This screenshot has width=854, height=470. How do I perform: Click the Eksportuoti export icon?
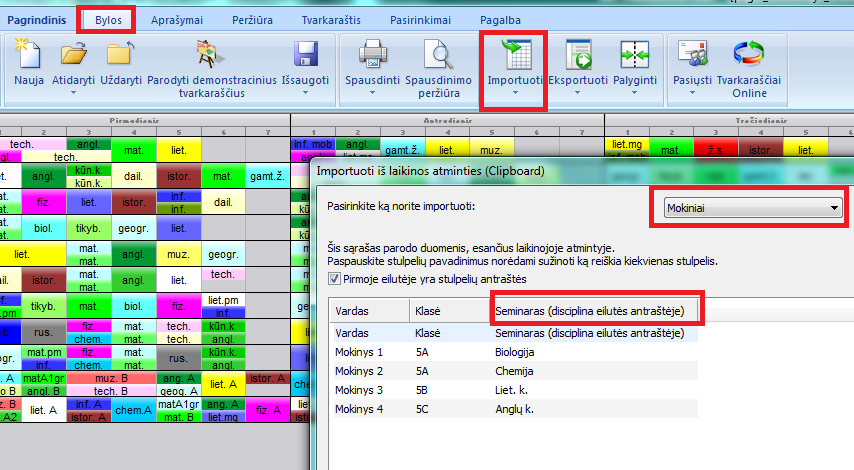coord(578,56)
